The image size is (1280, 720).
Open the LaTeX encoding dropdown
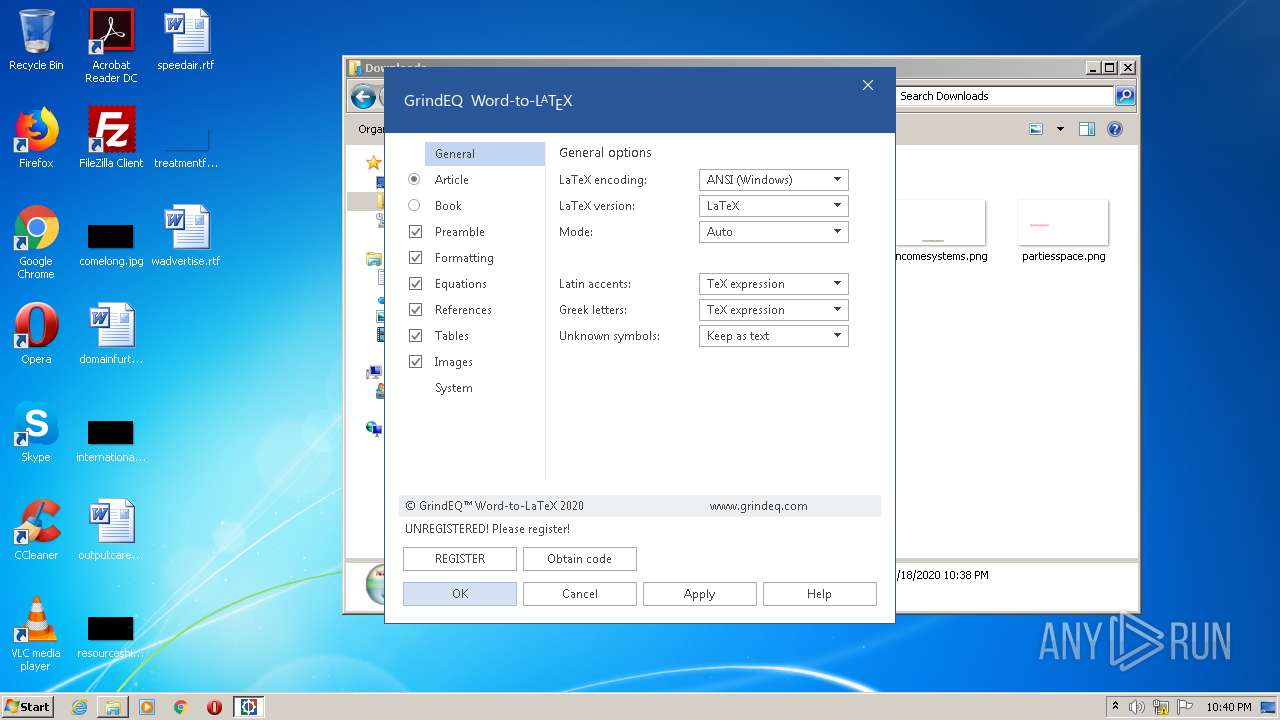(773, 180)
